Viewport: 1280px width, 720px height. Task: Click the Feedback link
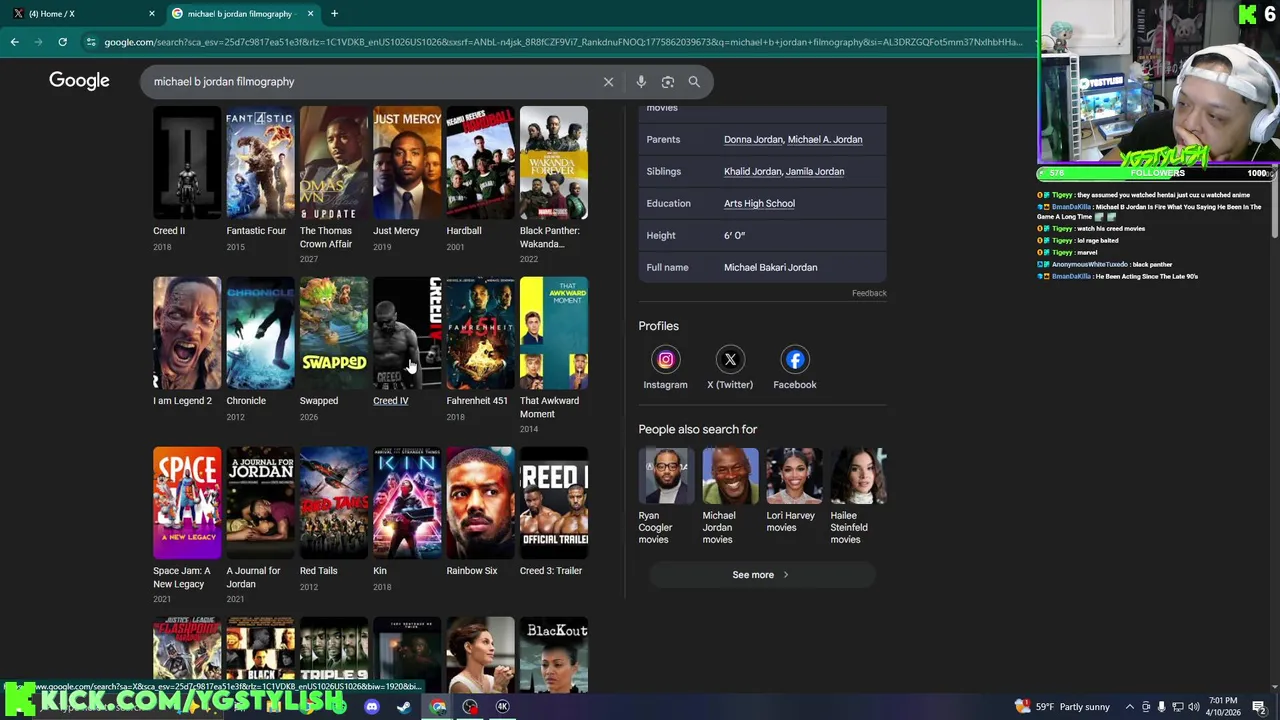point(869,293)
